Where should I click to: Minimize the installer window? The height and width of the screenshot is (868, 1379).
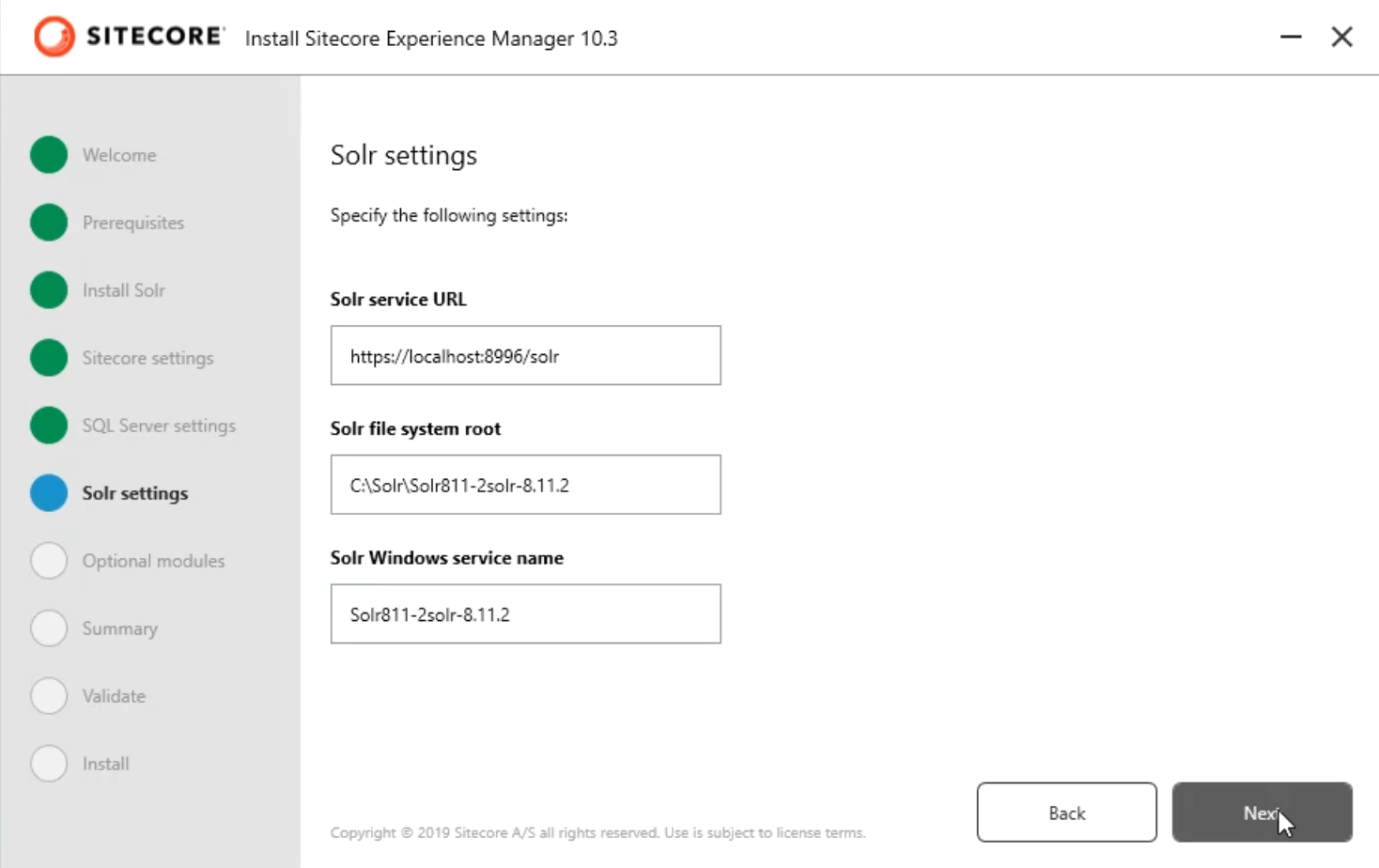(x=1291, y=37)
